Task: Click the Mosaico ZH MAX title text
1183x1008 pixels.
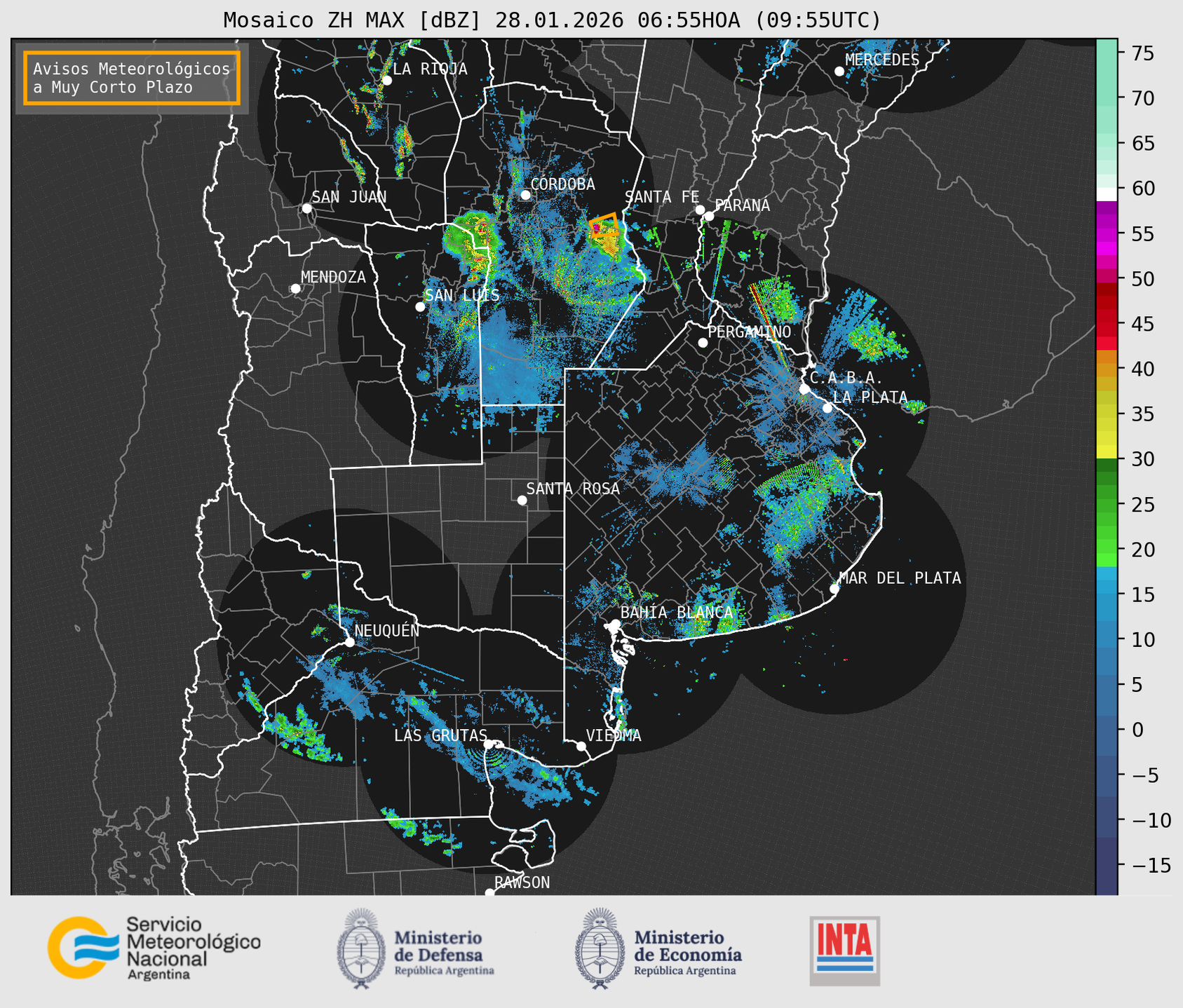Action: pos(551,20)
